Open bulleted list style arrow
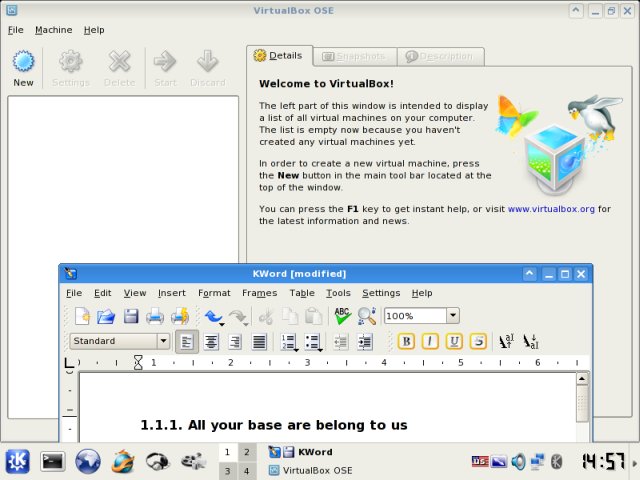This screenshot has height=480, width=640. 320,350
